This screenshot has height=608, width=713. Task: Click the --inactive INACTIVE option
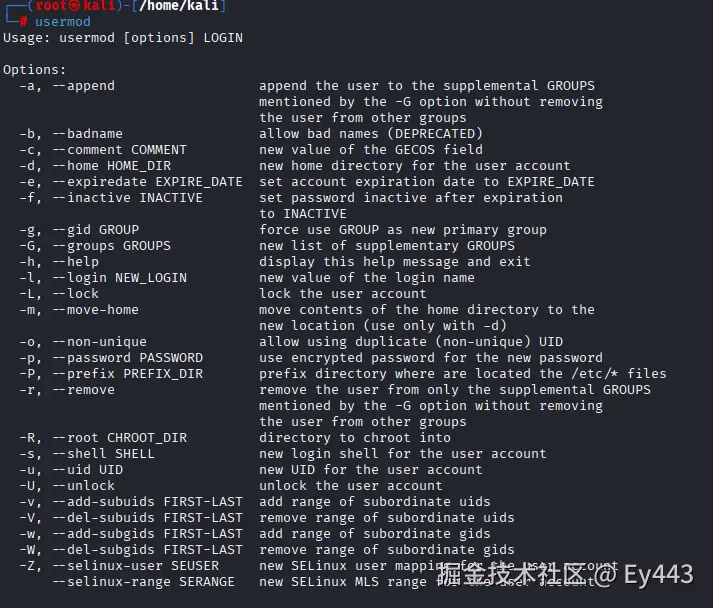[x=127, y=198]
